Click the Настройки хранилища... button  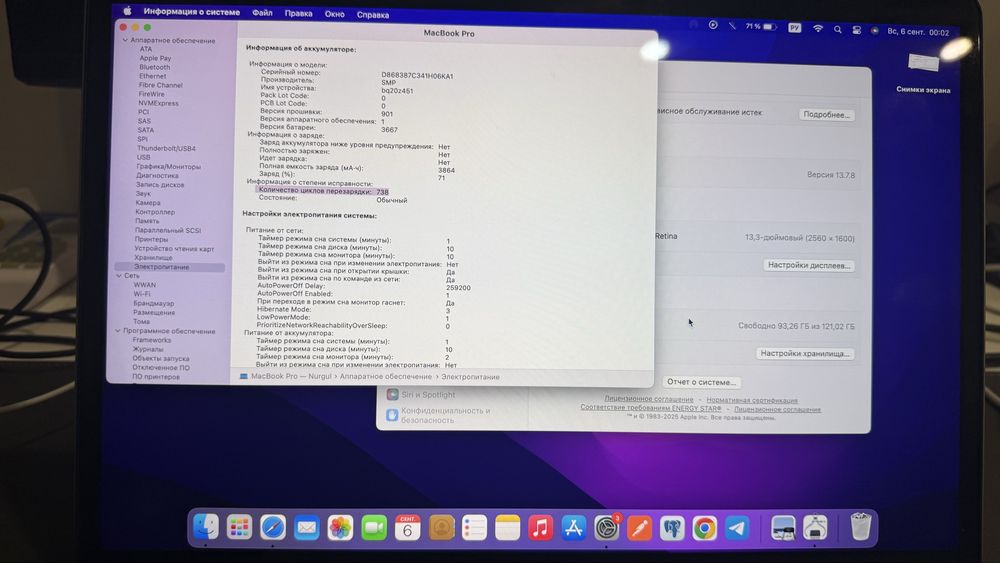(x=805, y=353)
